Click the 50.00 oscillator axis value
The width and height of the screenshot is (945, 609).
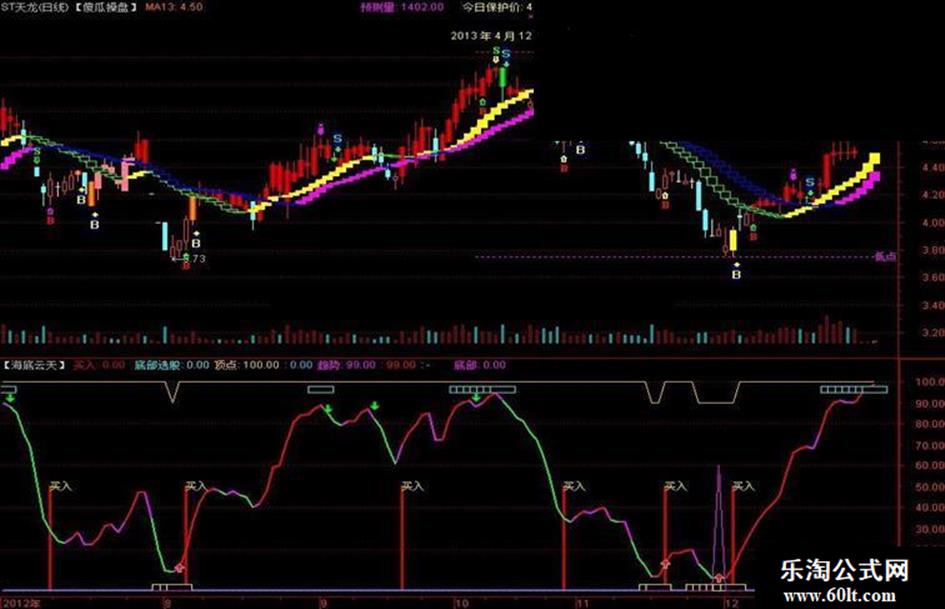pyautogui.click(x=930, y=487)
